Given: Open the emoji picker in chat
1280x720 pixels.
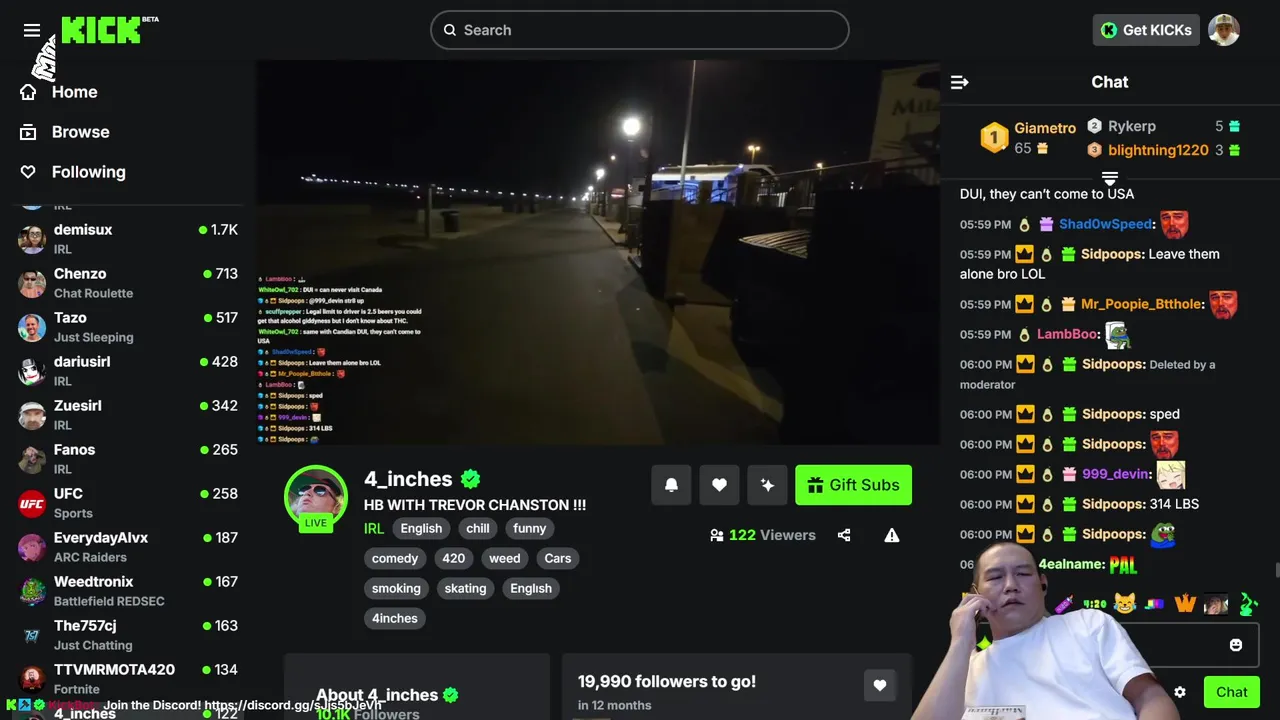Looking at the screenshot, I should click(1236, 645).
